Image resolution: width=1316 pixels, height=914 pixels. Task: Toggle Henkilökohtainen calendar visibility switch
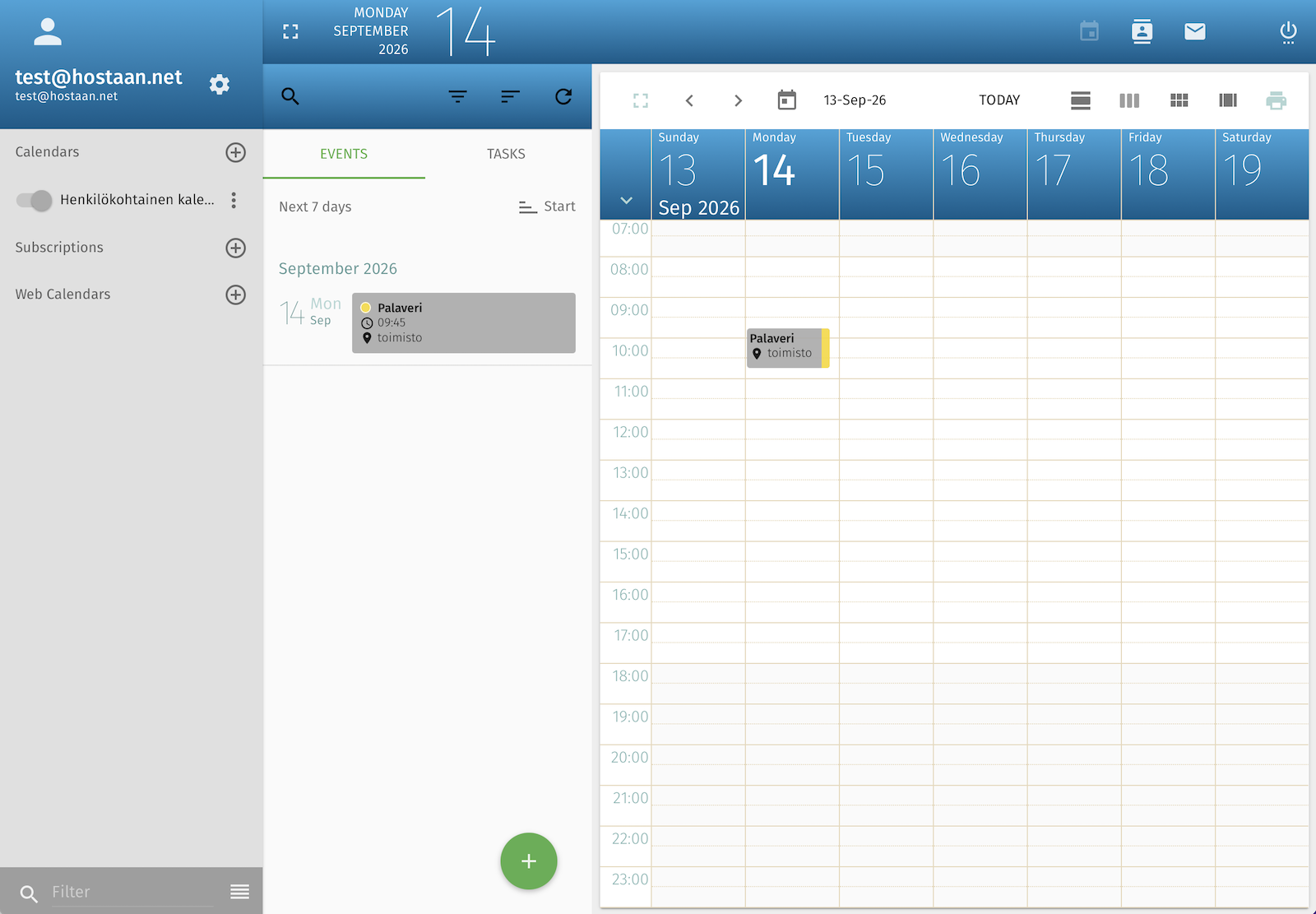(34, 200)
